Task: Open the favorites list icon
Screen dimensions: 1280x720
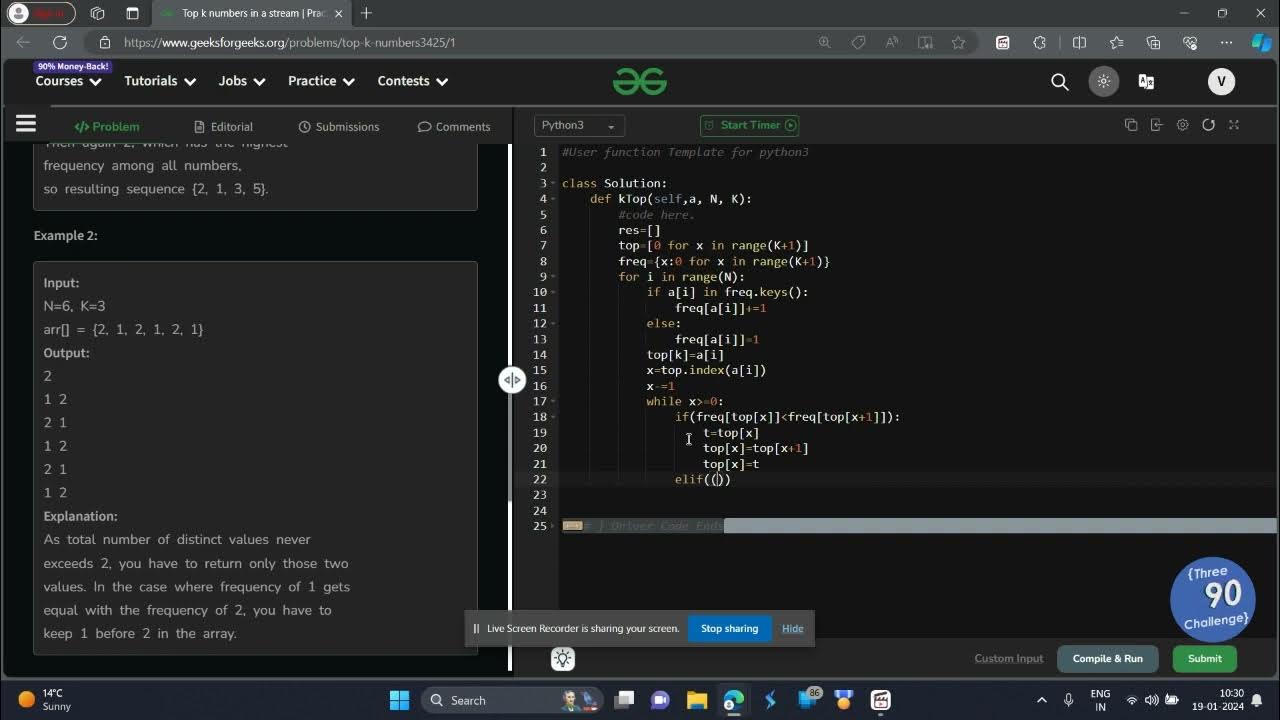Action: point(1116,43)
